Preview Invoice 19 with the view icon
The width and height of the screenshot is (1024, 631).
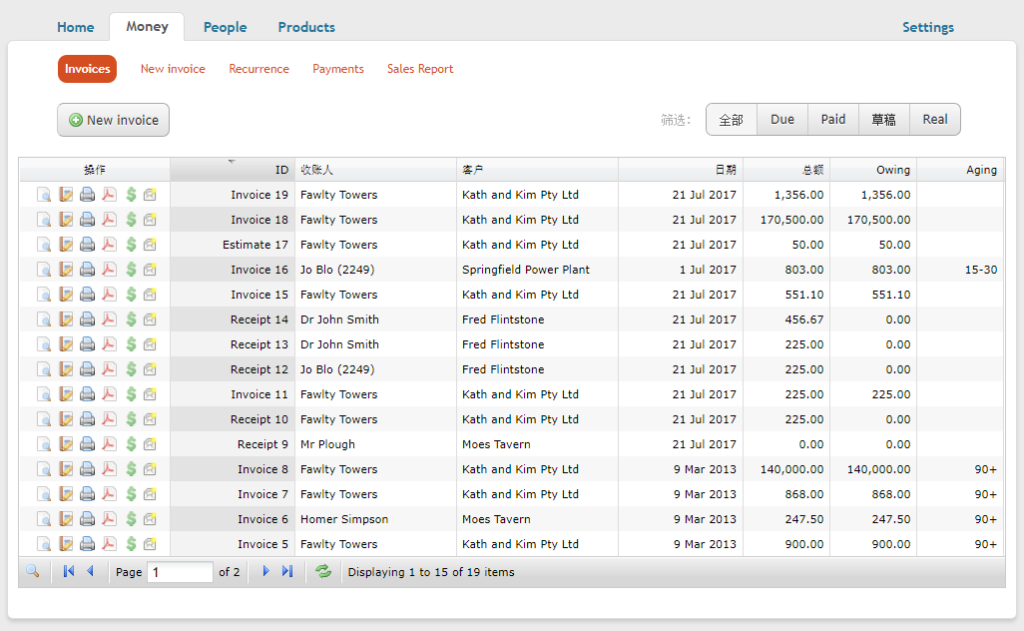(44, 195)
